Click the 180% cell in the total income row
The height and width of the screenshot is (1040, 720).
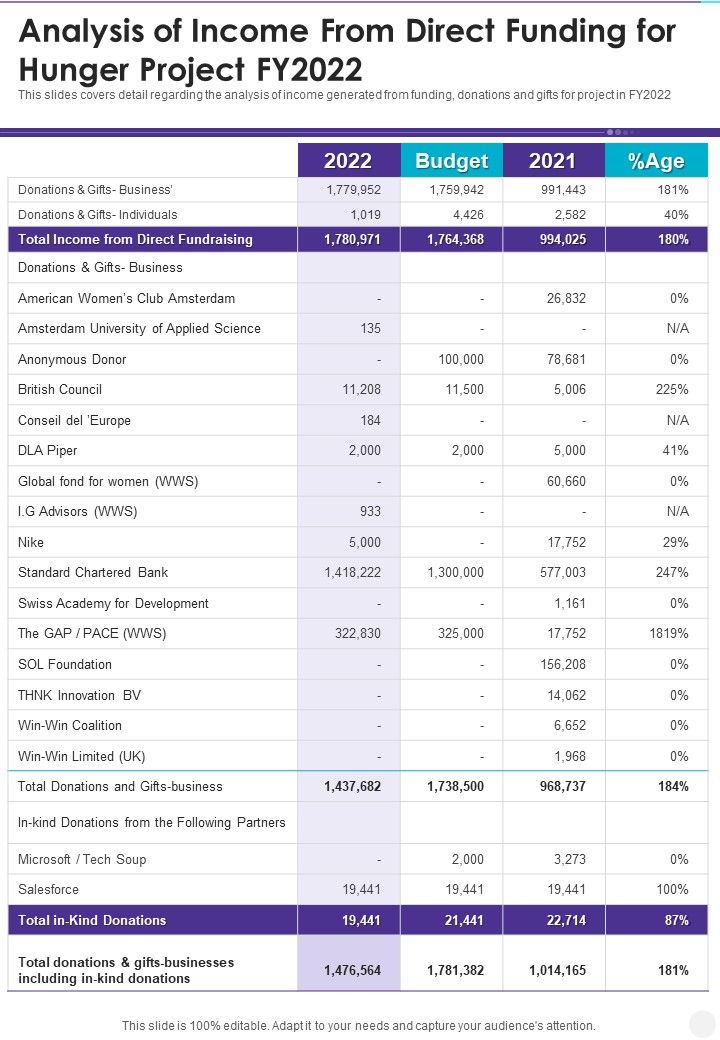pos(673,239)
